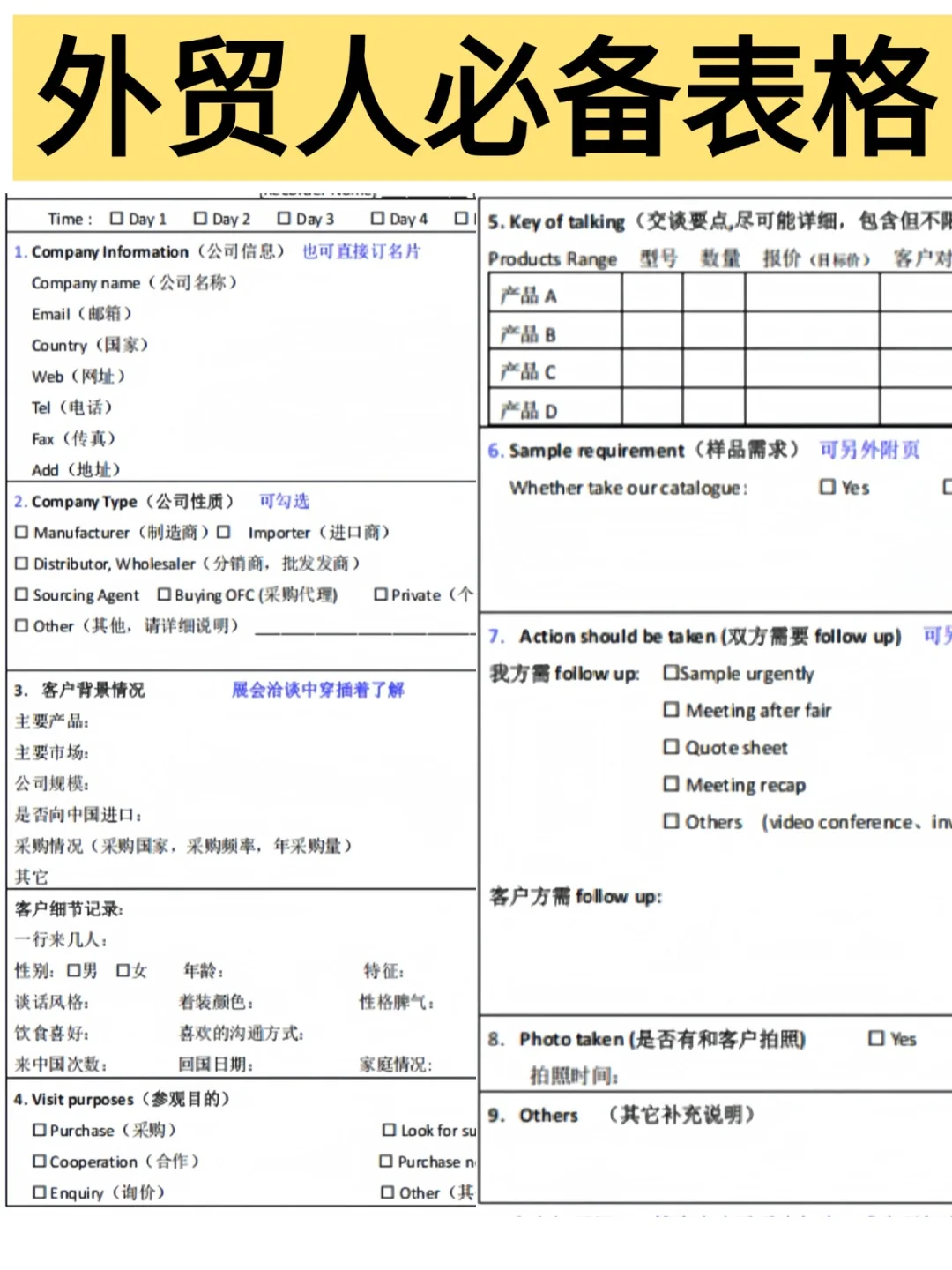Check Enquiry under Visit purposes
Screen dimensions: 952x1270
39,1192
